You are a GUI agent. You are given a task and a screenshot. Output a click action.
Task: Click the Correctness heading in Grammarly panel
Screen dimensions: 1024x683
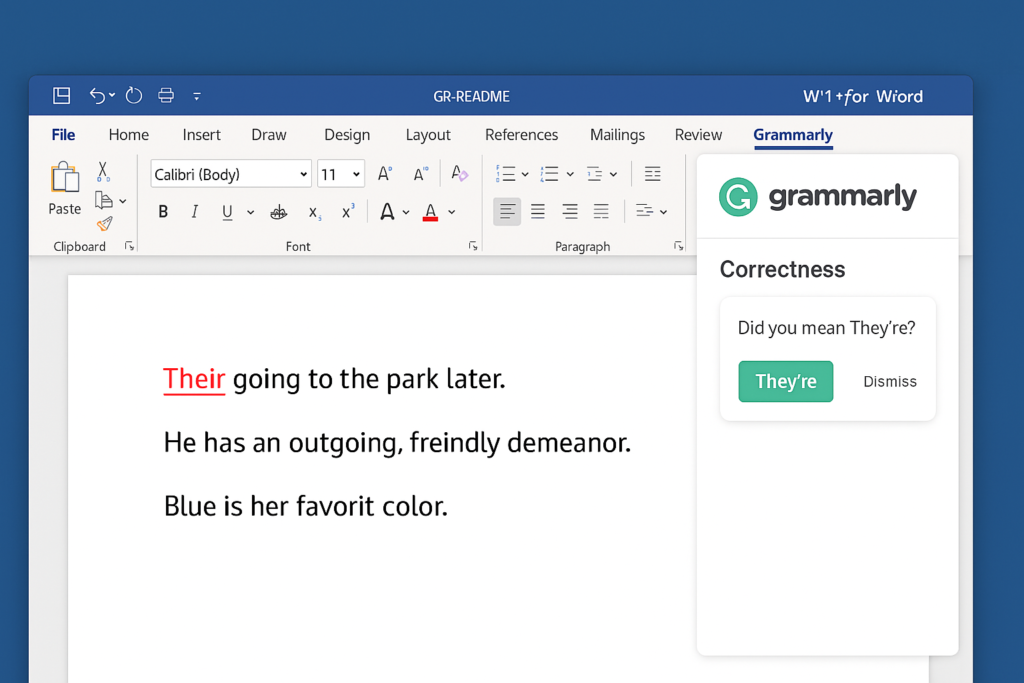782,269
